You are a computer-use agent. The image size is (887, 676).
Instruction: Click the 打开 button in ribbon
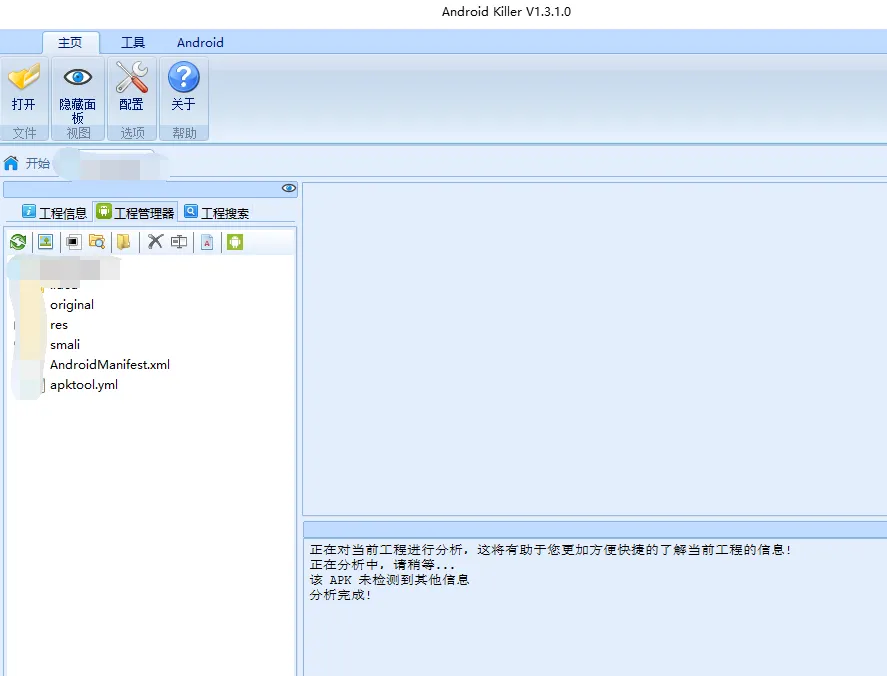point(24,90)
